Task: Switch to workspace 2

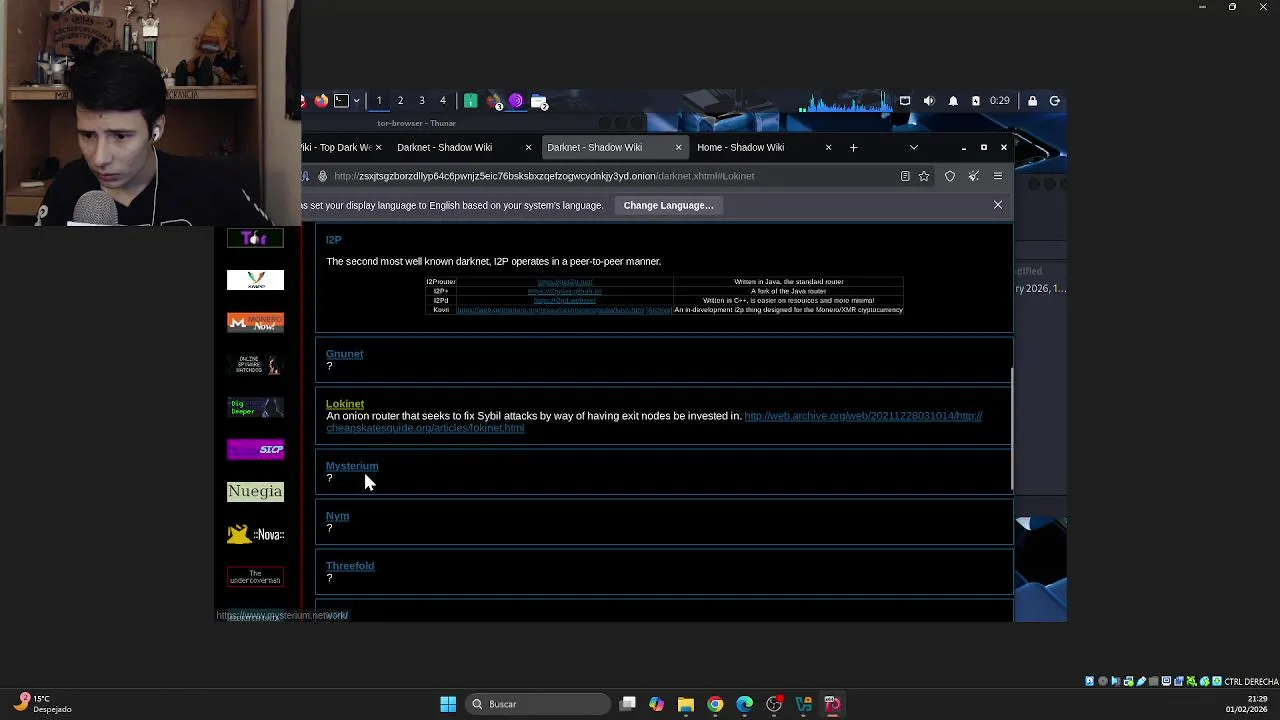Action: click(x=400, y=101)
